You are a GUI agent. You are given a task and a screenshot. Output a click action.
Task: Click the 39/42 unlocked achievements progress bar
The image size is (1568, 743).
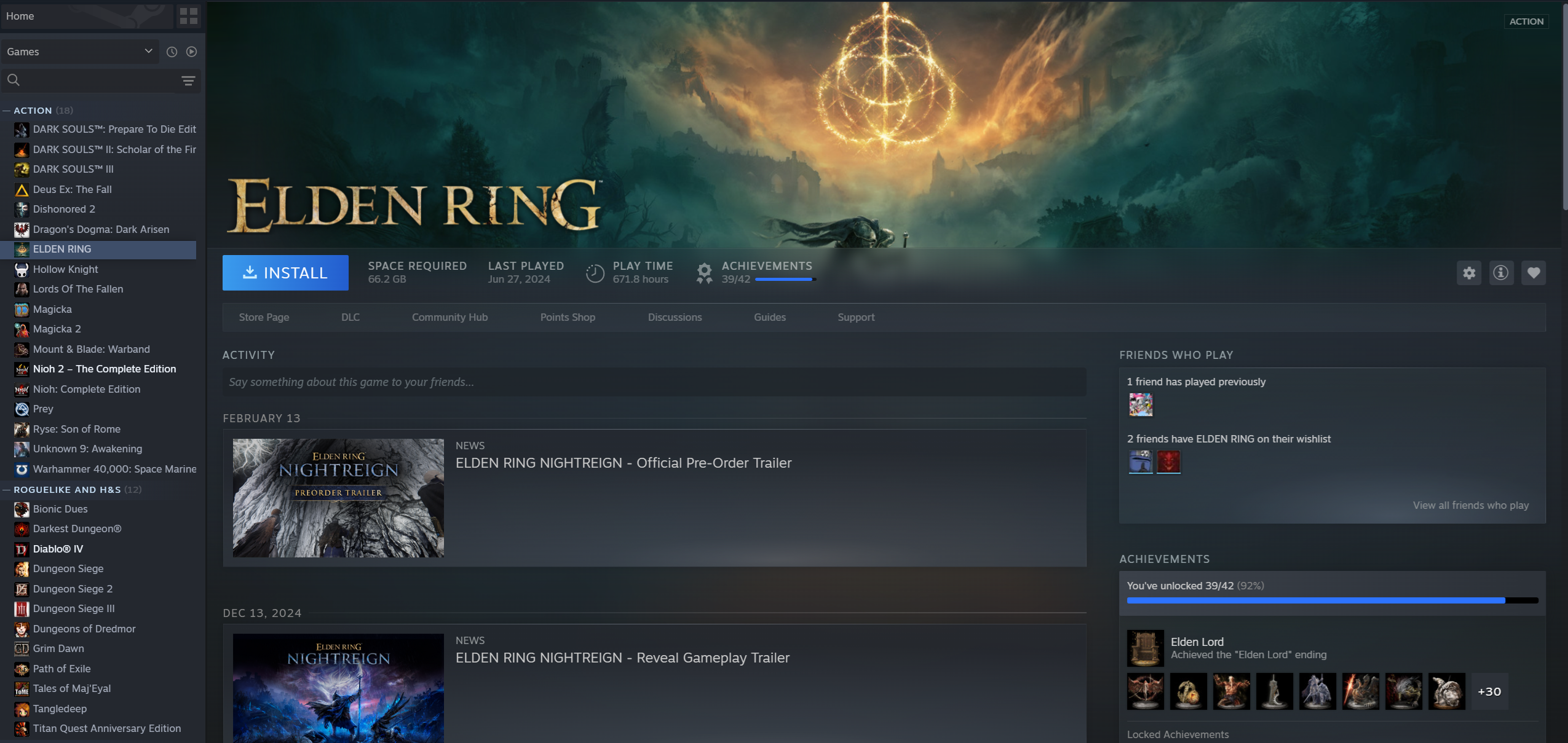1332,600
